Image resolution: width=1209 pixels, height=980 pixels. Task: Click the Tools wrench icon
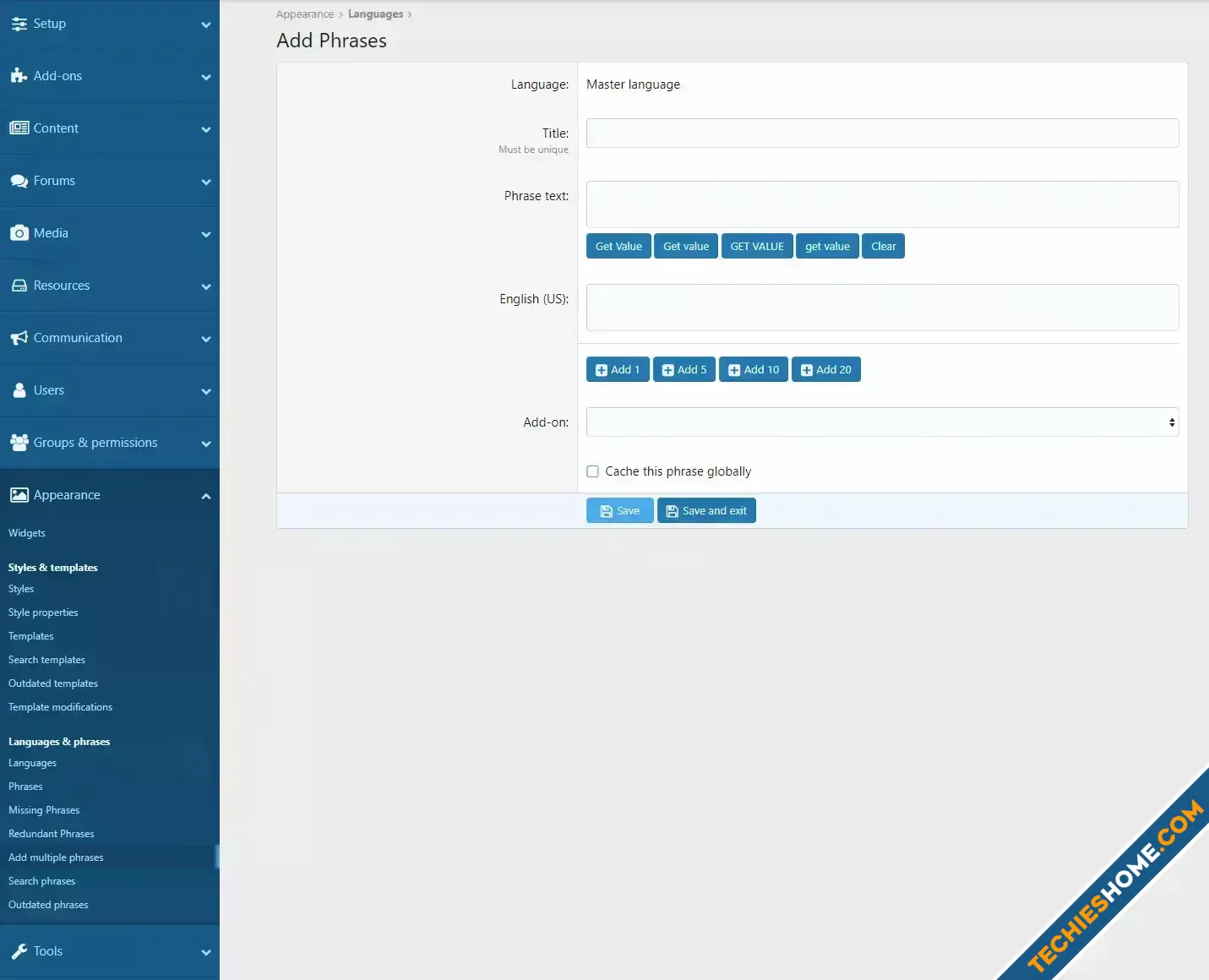(x=19, y=951)
